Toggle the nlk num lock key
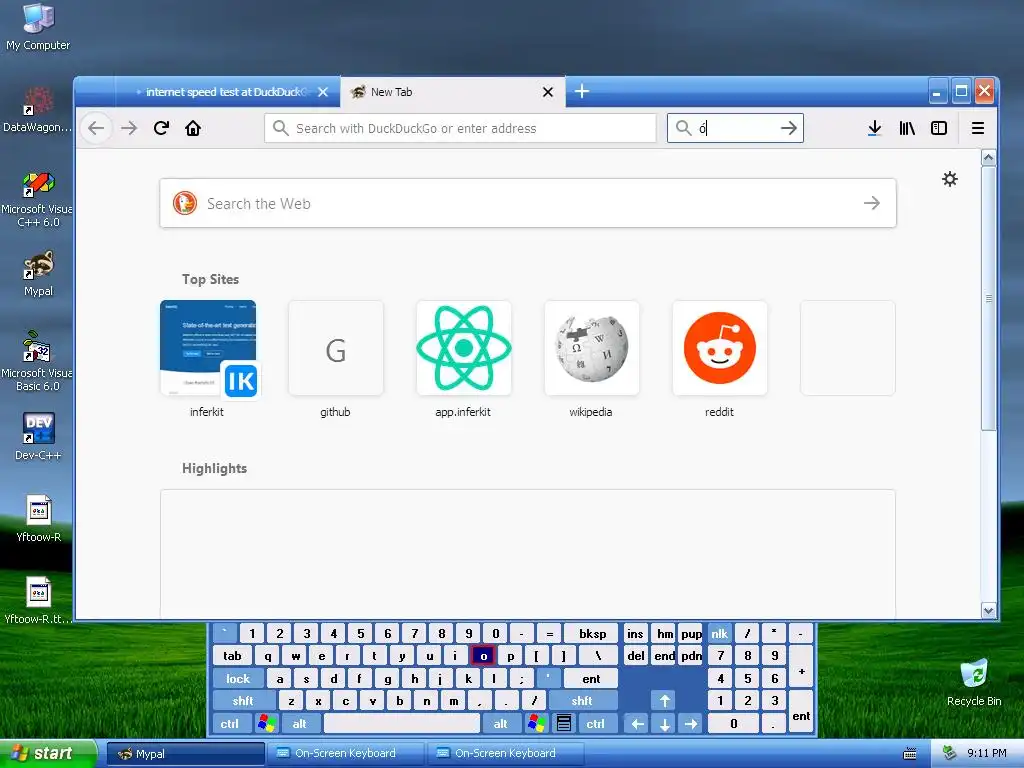The width and height of the screenshot is (1024, 768). coord(719,633)
